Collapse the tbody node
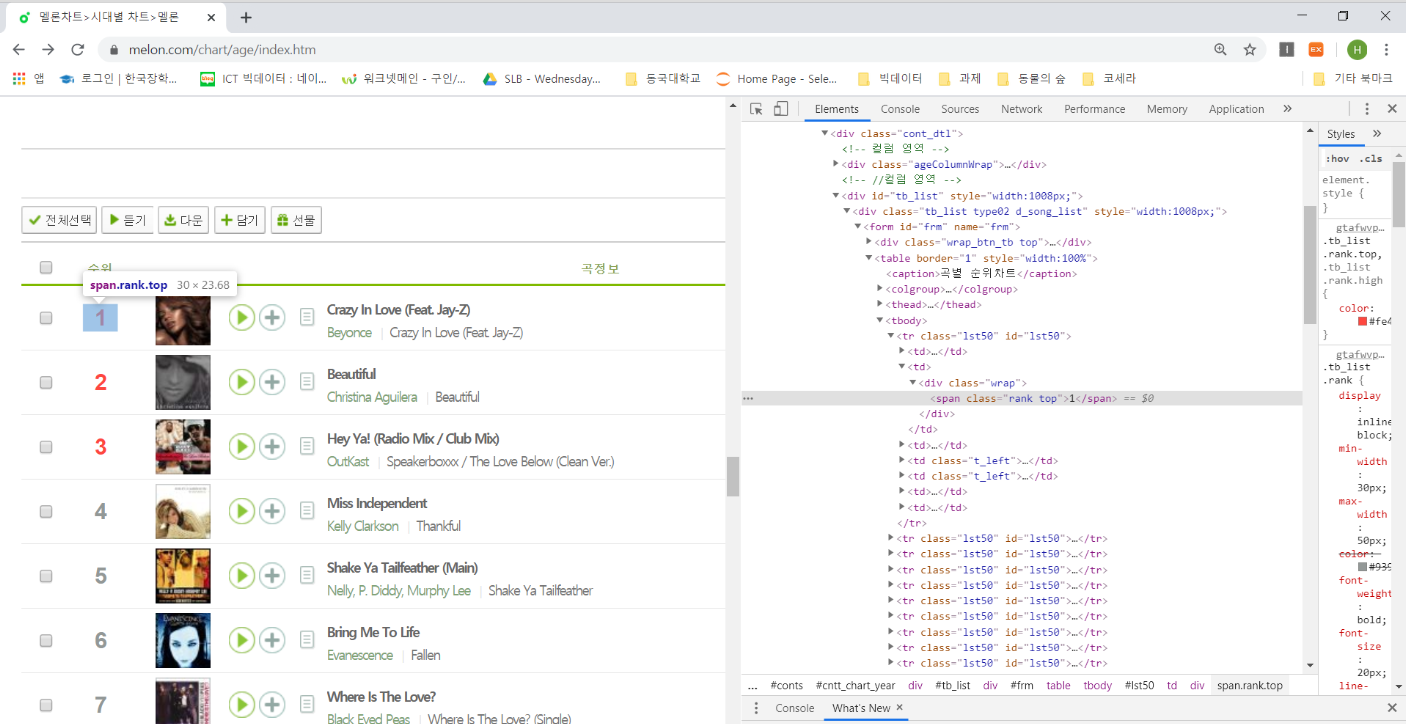Screen dimensions: 1406x724 point(880,321)
